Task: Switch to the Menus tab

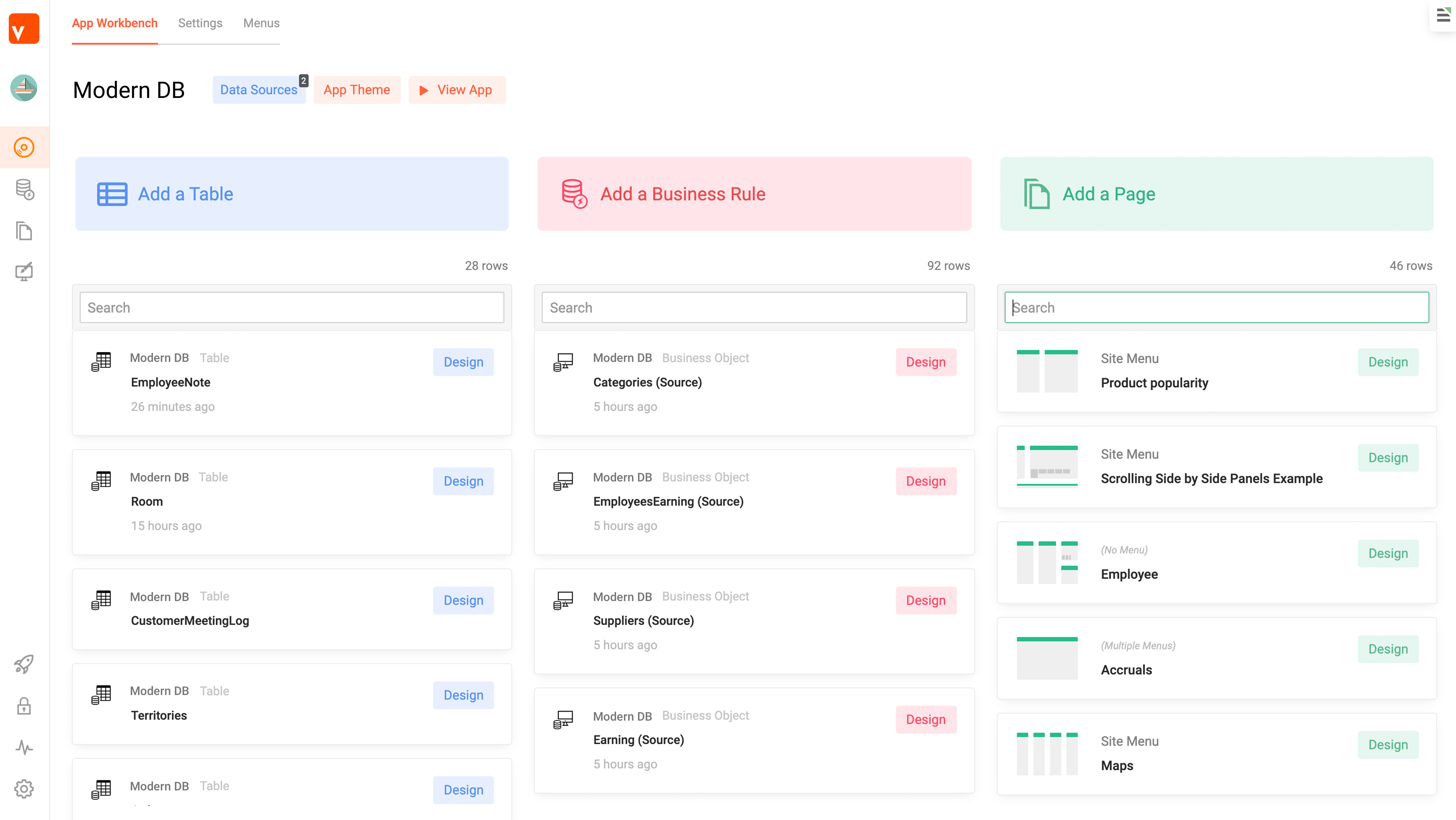Action: [261, 23]
